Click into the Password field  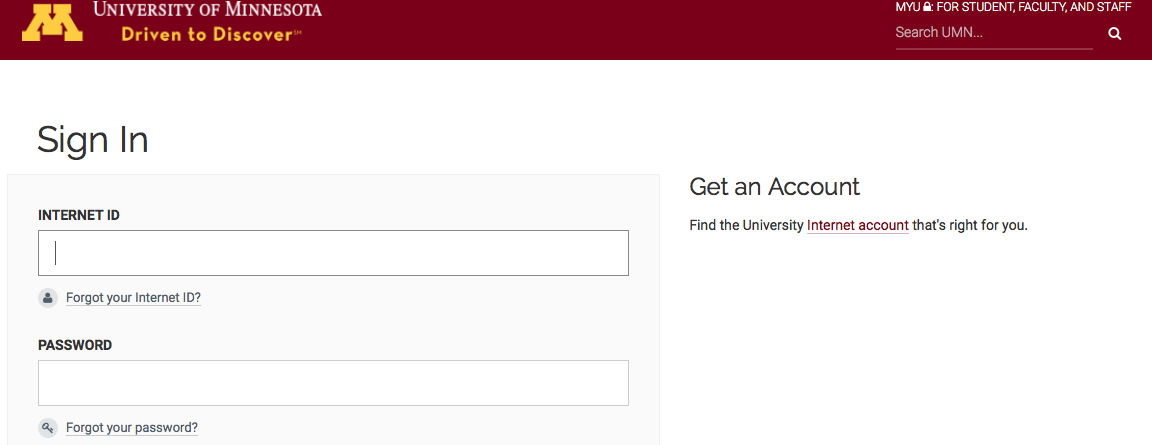coord(333,383)
